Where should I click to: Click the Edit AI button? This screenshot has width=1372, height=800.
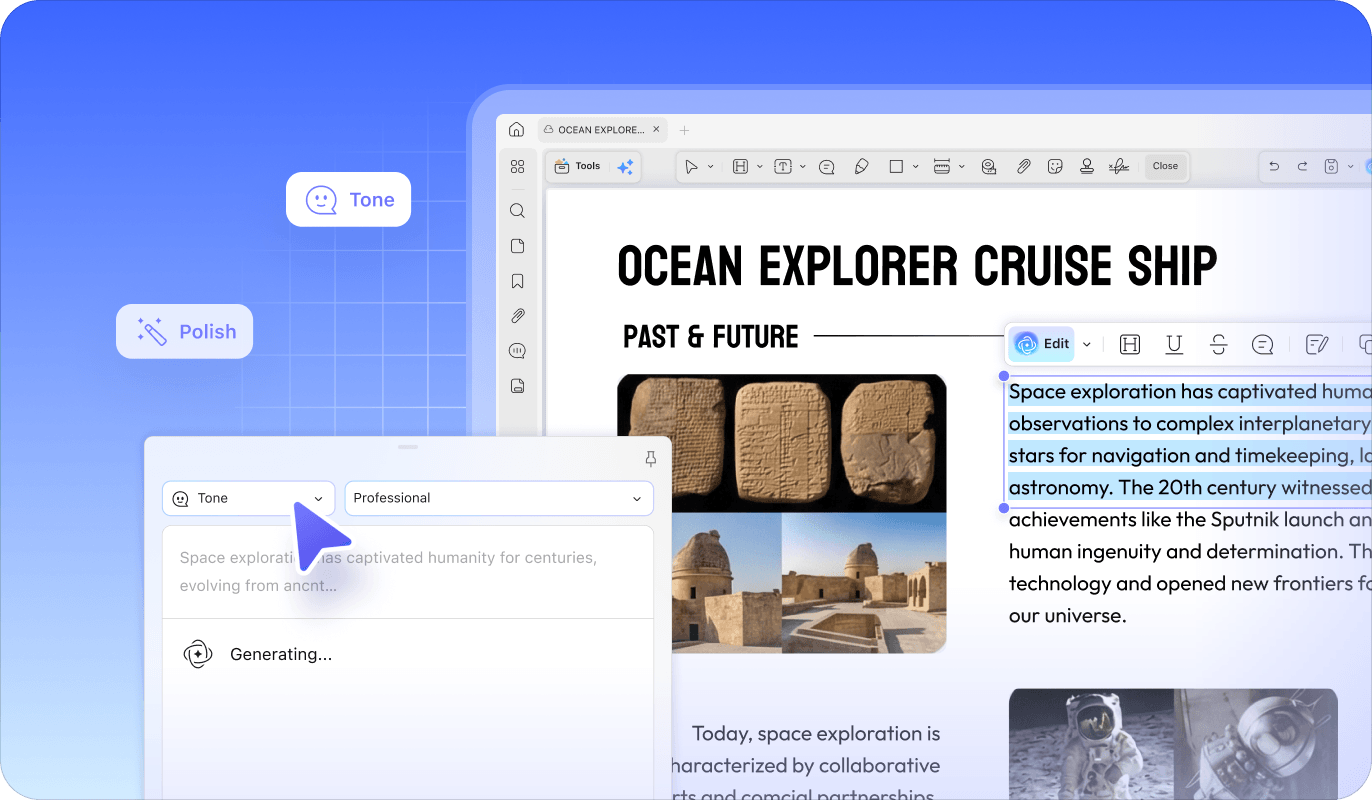1041,344
